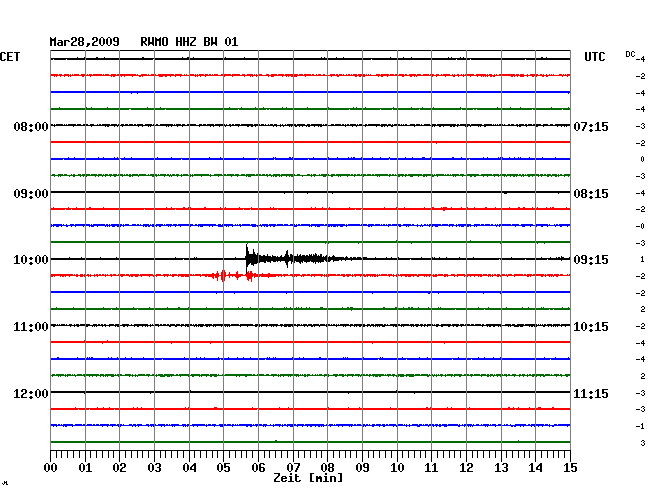Click minute tick label 15
The image size is (650, 494).
[570, 468]
